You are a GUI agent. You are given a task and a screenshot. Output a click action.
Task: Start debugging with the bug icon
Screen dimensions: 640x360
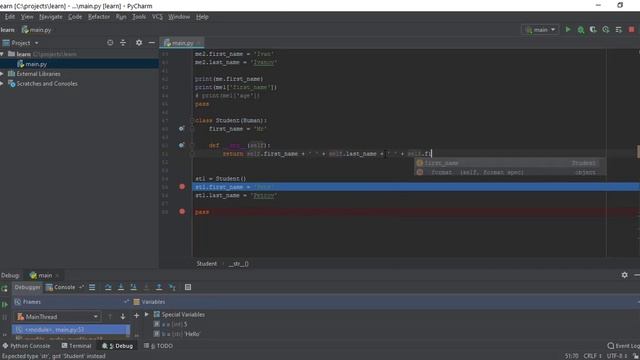coord(580,29)
